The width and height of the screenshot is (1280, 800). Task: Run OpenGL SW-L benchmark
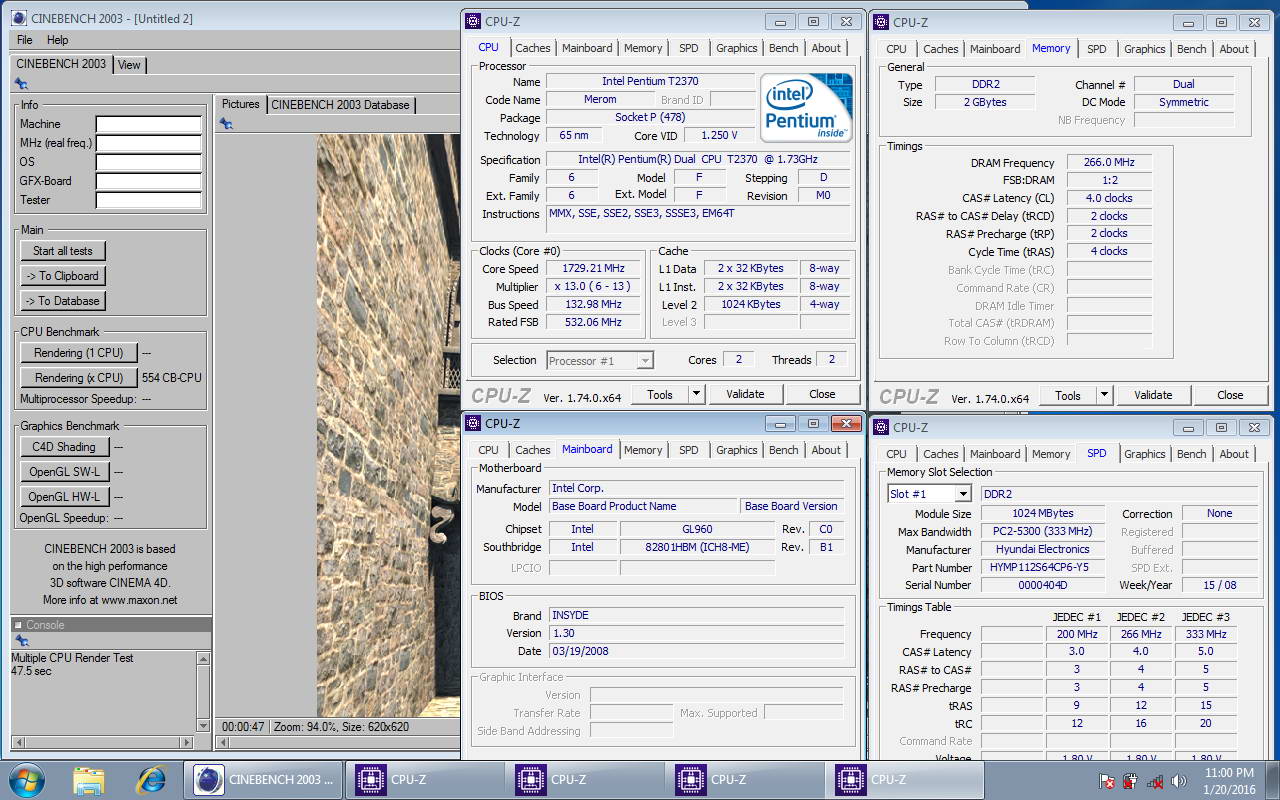[x=64, y=472]
